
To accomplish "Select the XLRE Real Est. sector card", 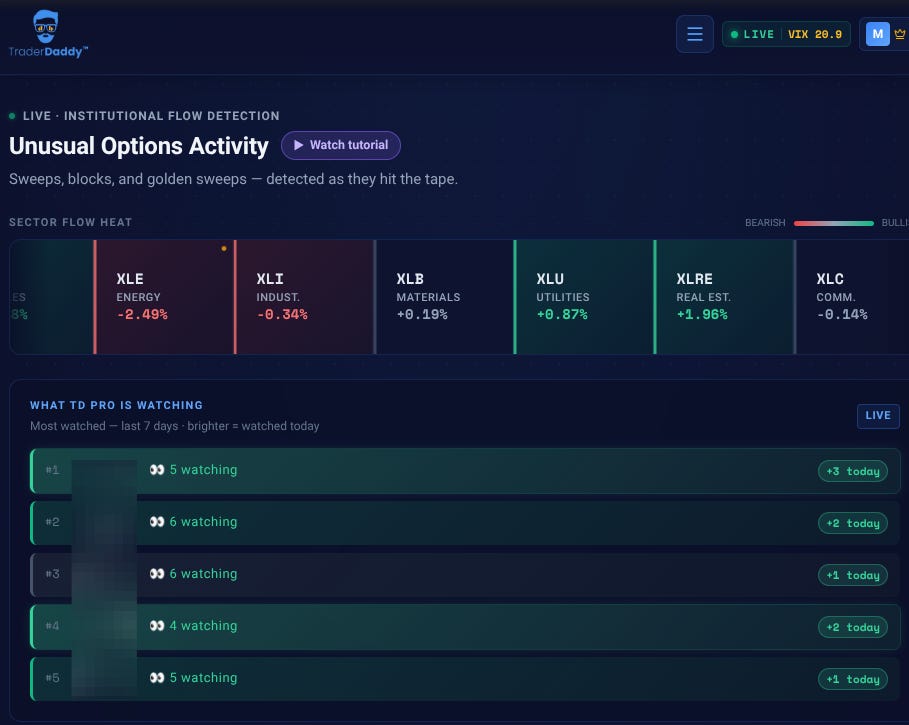I will tap(724, 297).
